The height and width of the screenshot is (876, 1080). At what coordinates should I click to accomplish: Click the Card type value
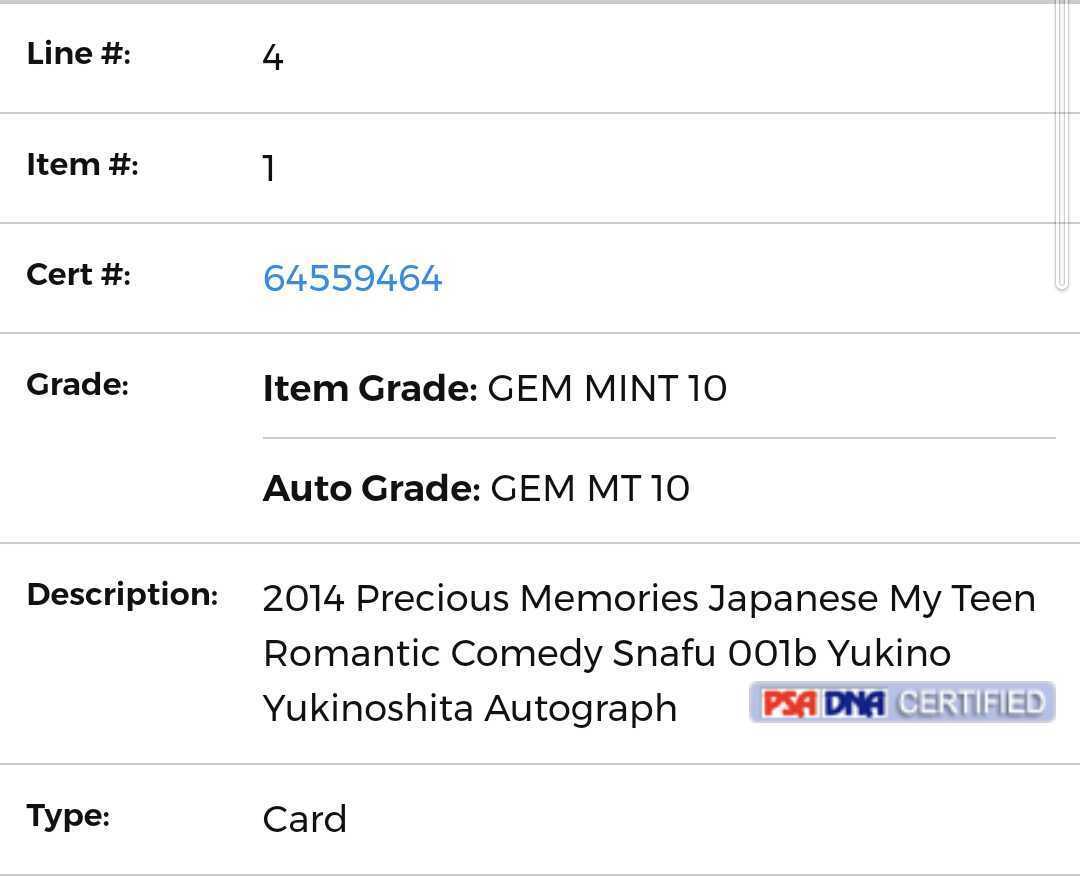304,820
